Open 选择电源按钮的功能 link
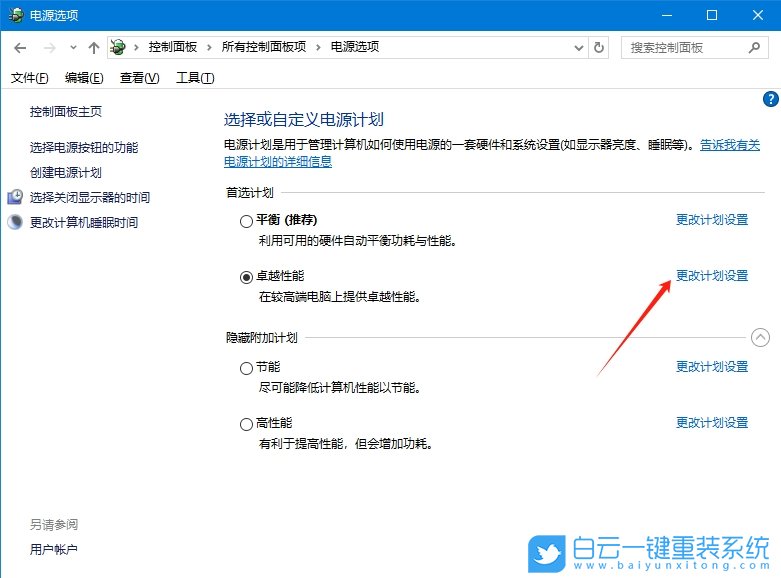Screen dimensions: 781x578 84,147
